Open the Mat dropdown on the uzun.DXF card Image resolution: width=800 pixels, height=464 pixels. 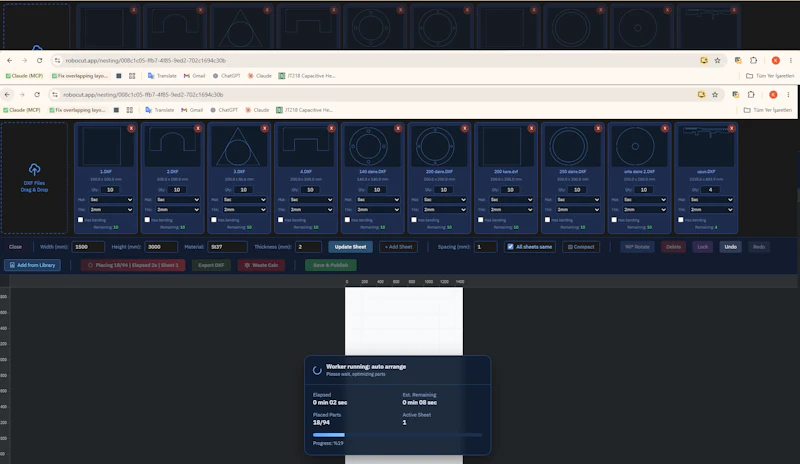tap(712, 200)
